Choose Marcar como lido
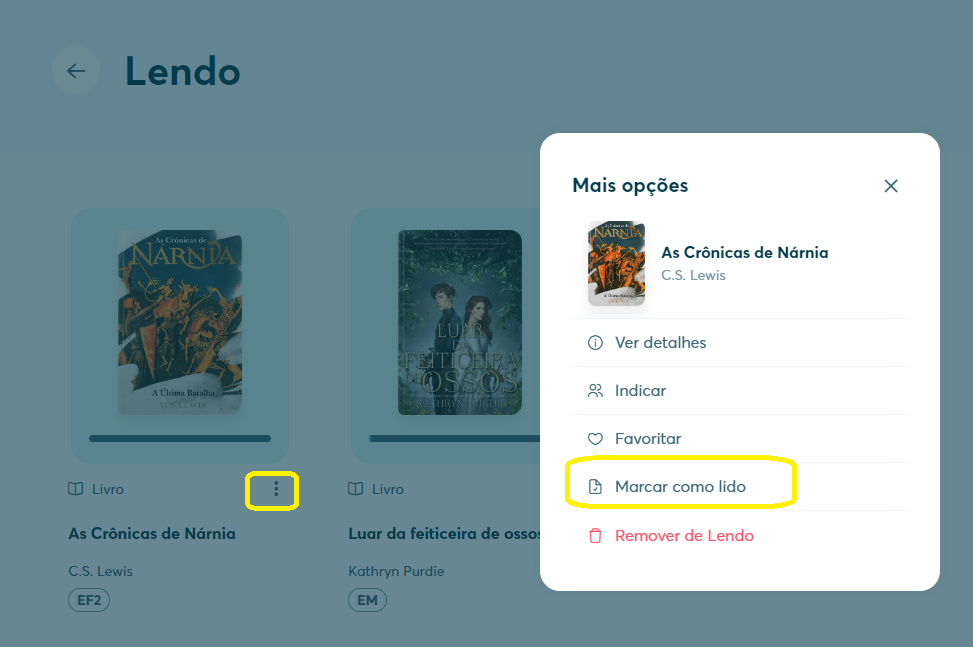 740,487
